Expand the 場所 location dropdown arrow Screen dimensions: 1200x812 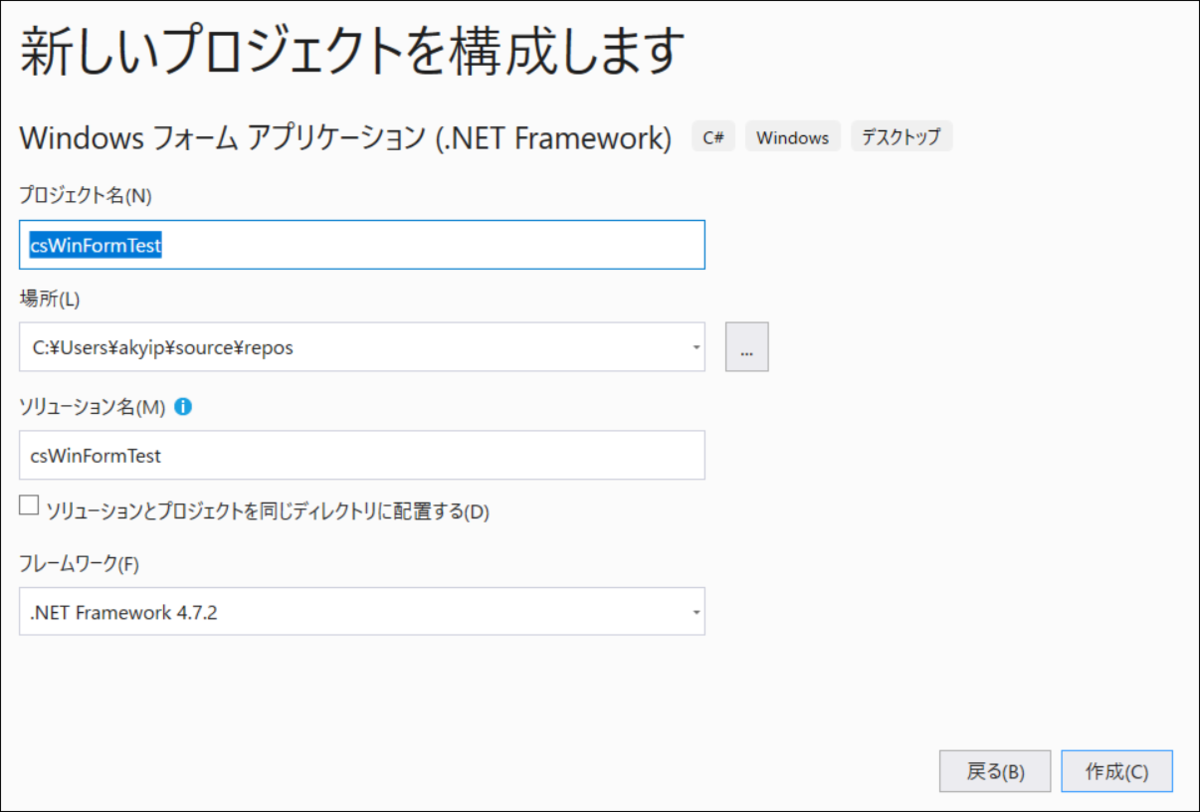[x=695, y=347]
